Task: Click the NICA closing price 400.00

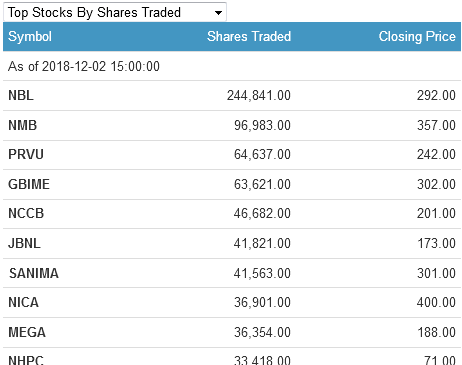Action: pyautogui.click(x=436, y=302)
